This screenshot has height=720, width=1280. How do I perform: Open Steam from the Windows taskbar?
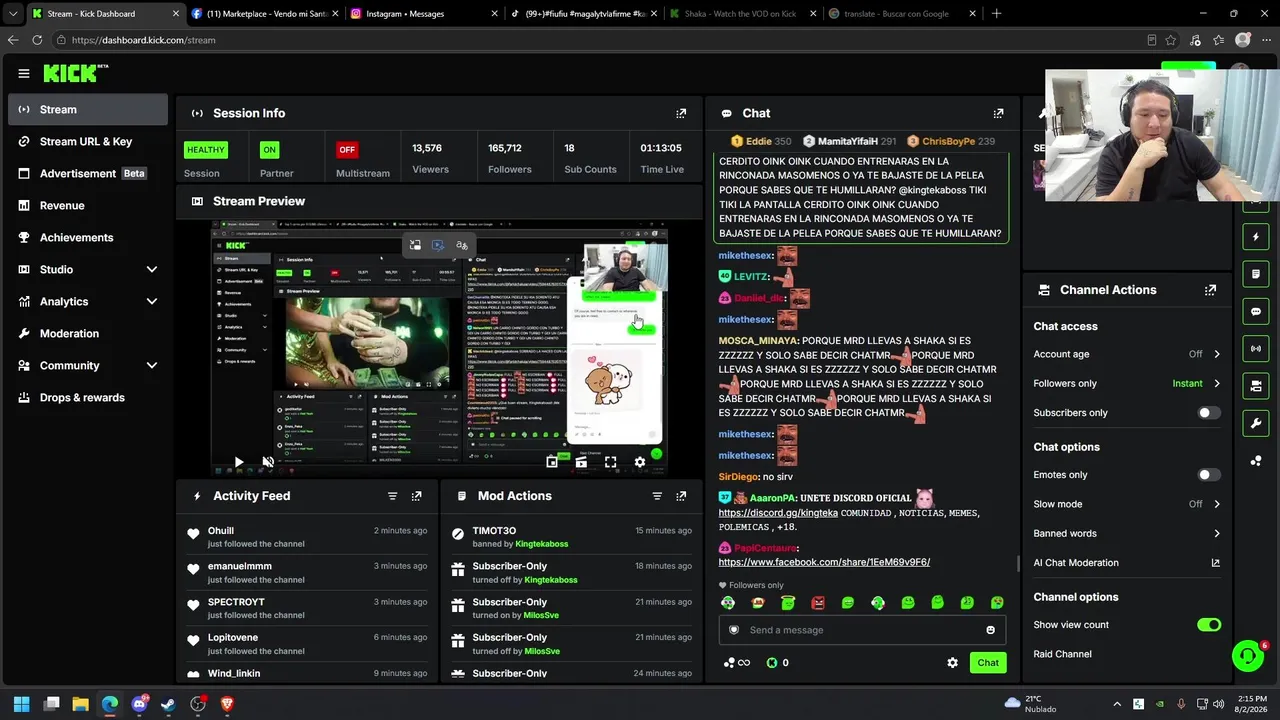pyautogui.click(x=168, y=704)
